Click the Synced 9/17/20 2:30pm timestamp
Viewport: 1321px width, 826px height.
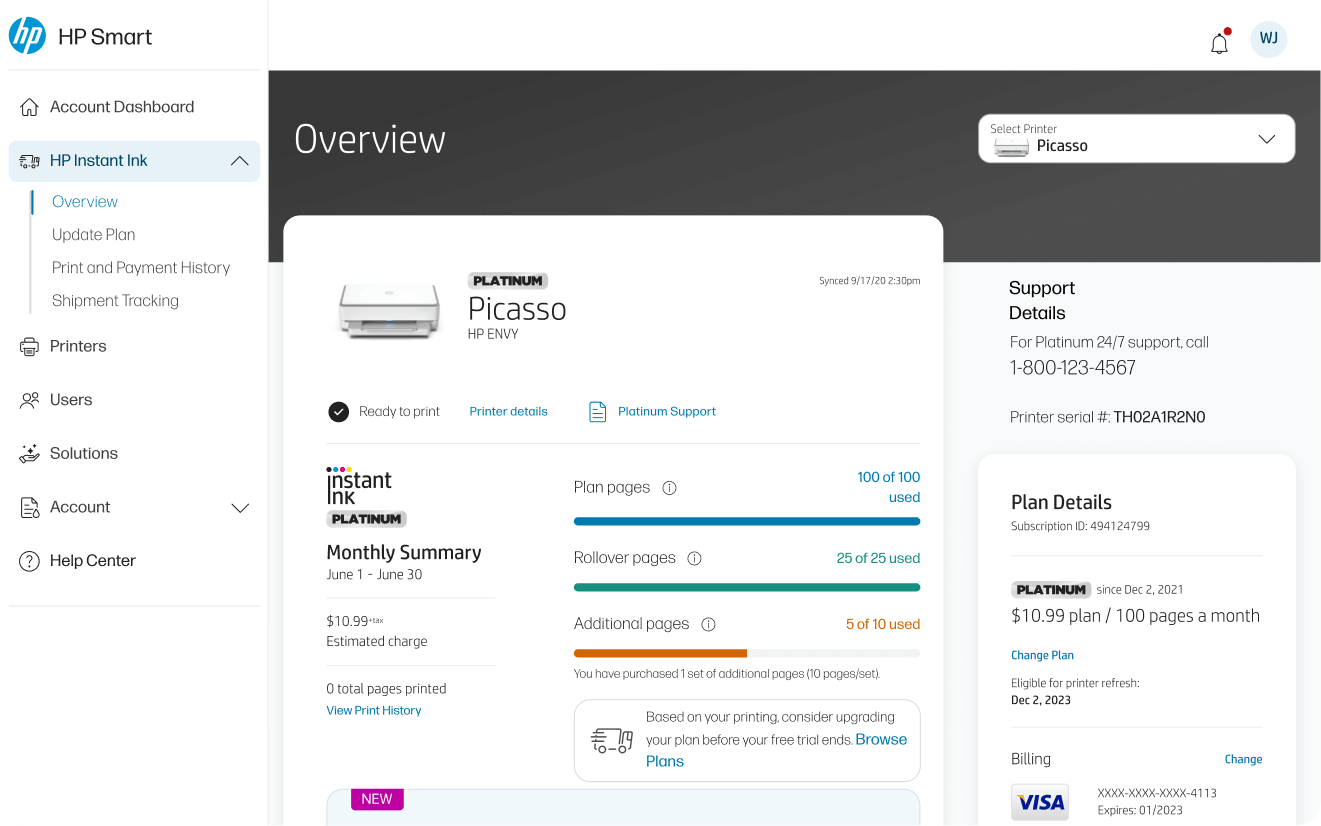coord(869,281)
